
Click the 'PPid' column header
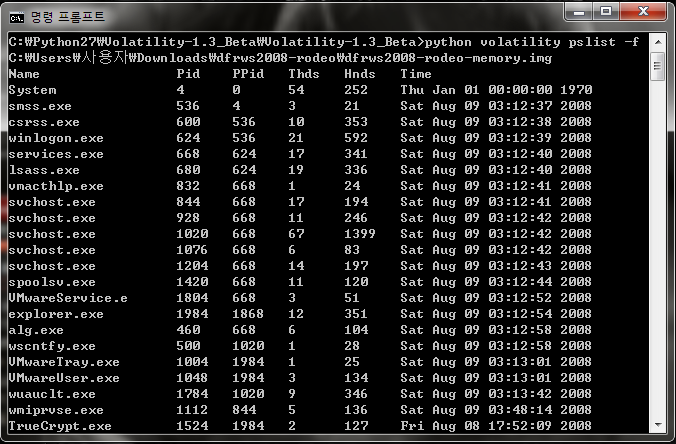[248, 74]
